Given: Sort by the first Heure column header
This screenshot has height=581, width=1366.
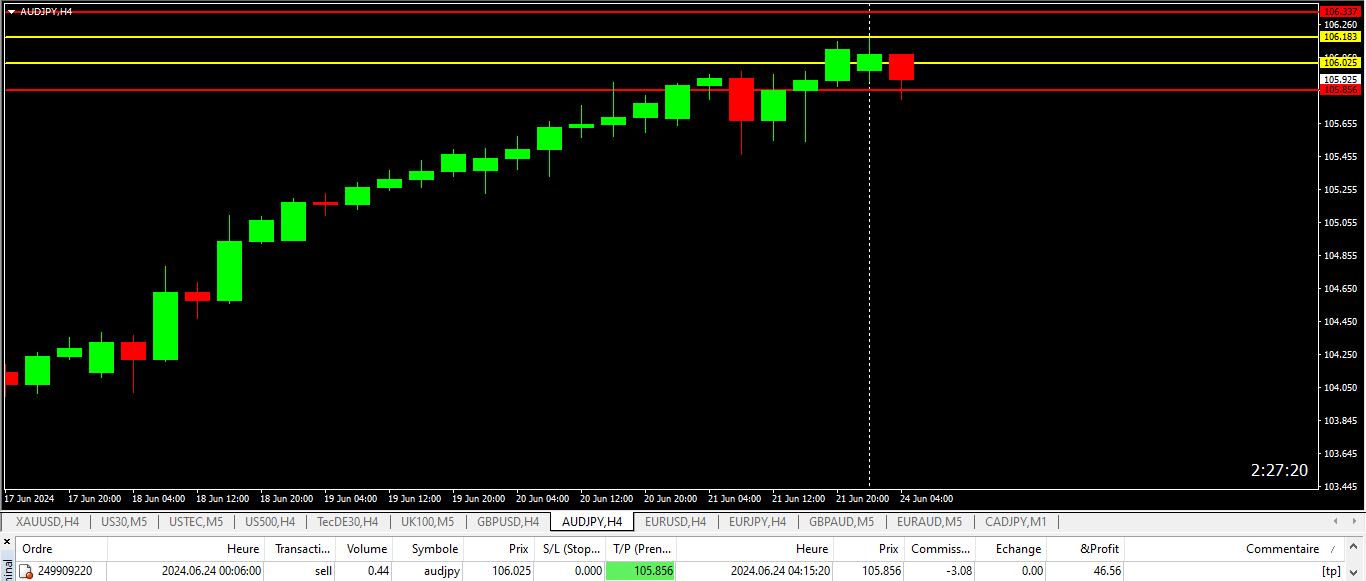Looking at the screenshot, I should click(186, 549).
